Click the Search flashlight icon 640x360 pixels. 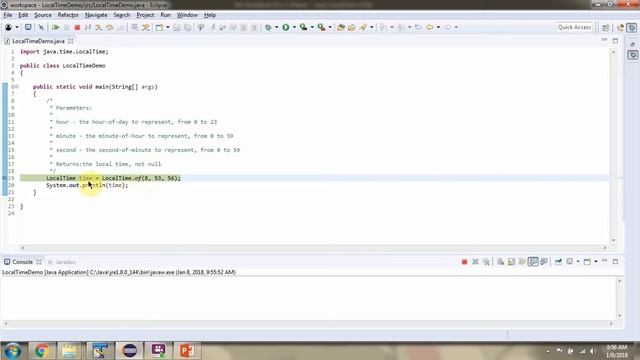[363, 27]
